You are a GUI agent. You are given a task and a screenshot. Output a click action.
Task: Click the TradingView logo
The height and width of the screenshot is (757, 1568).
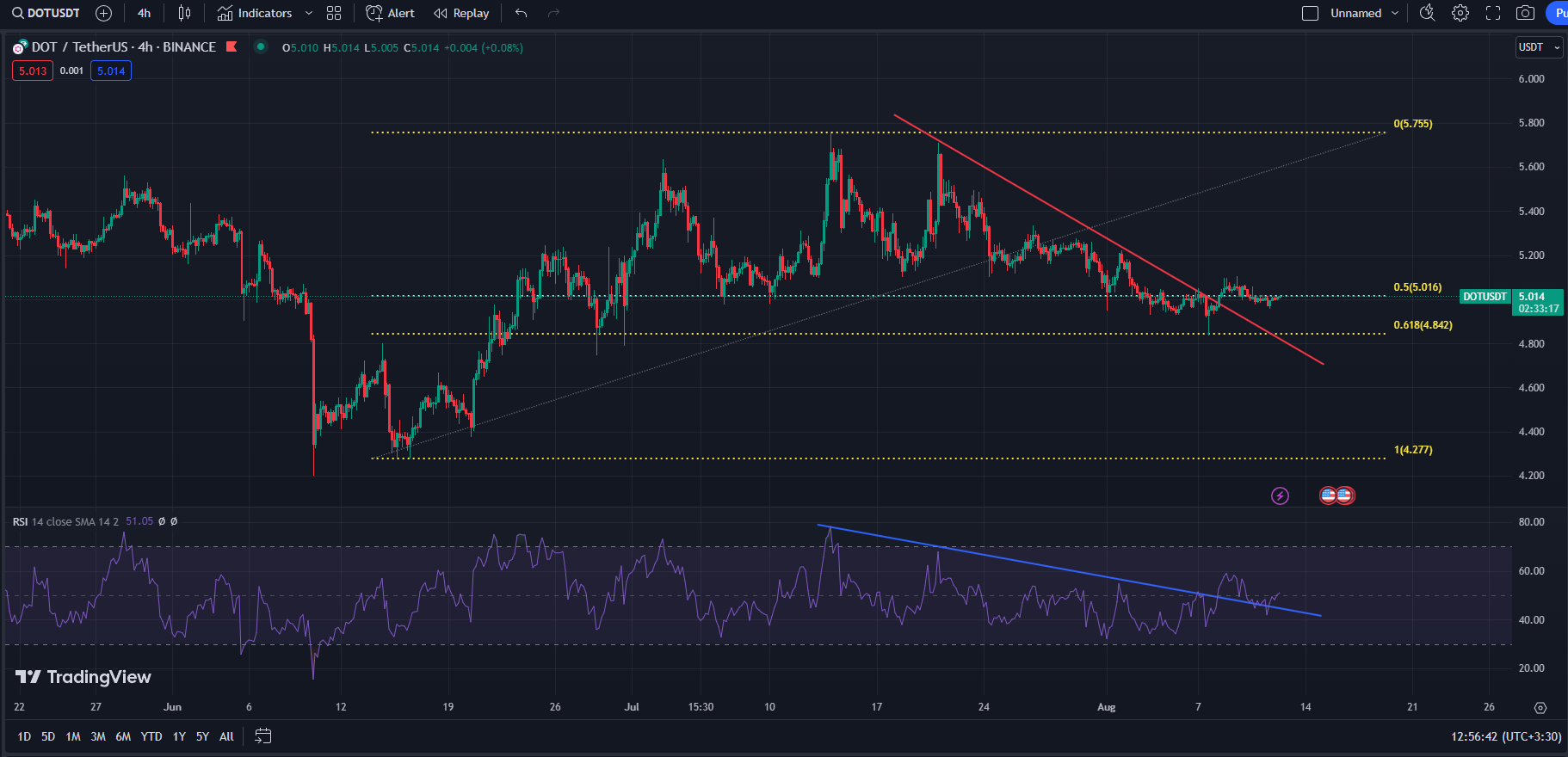coord(83,677)
